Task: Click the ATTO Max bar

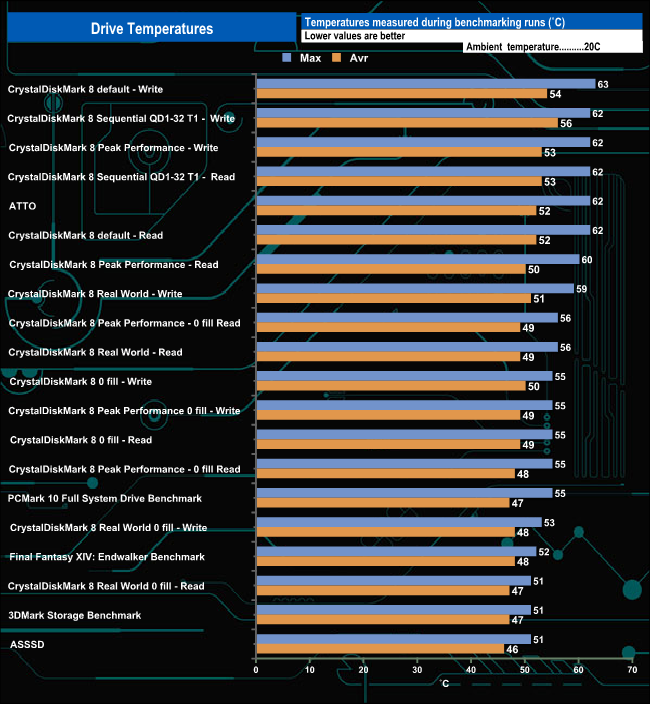Action: pos(423,201)
